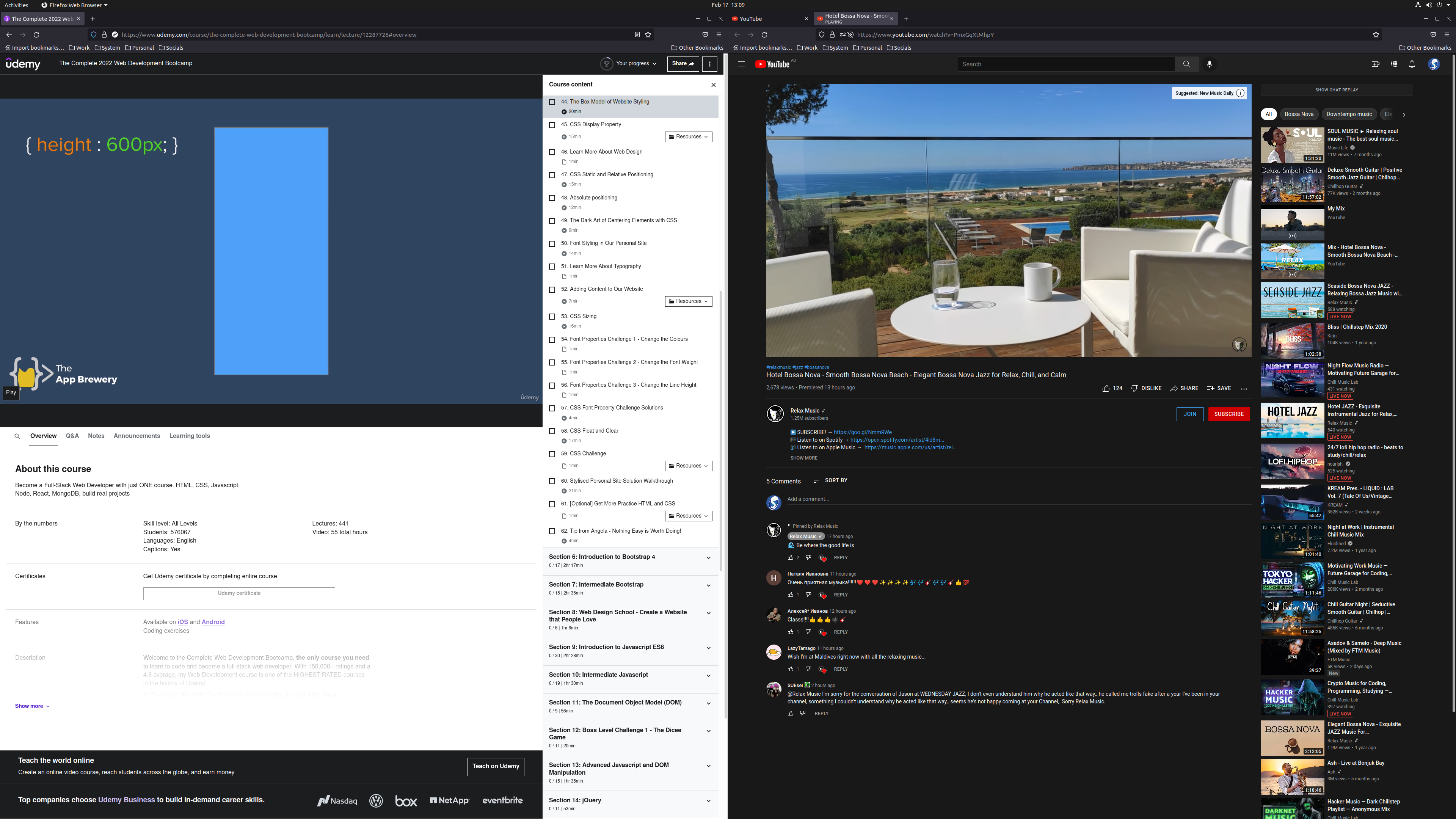Click the Resources icon next to lesson 45

click(x=688, y=137)
